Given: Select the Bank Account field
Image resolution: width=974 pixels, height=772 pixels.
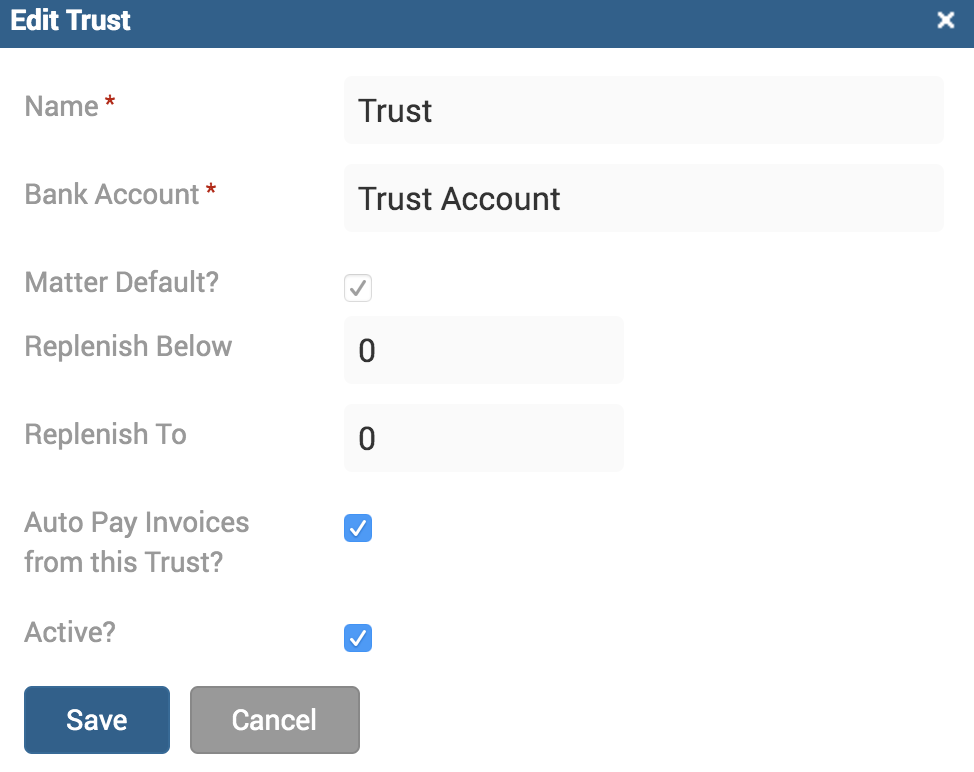Looking at the screenshot, I should tap(644, 199).
